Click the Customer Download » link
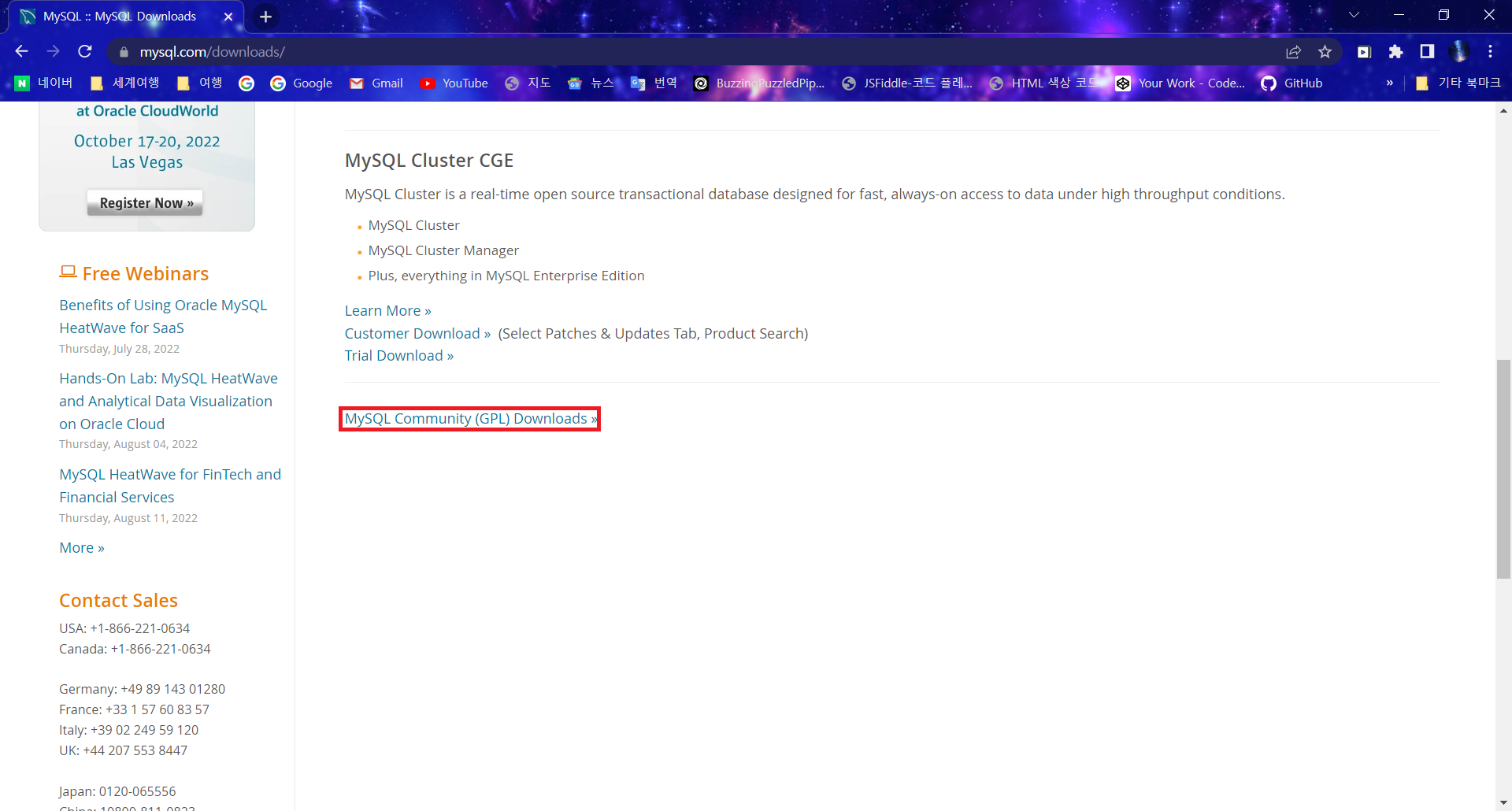This screenshot has height=811, width=1512. [x=417, y=333]
